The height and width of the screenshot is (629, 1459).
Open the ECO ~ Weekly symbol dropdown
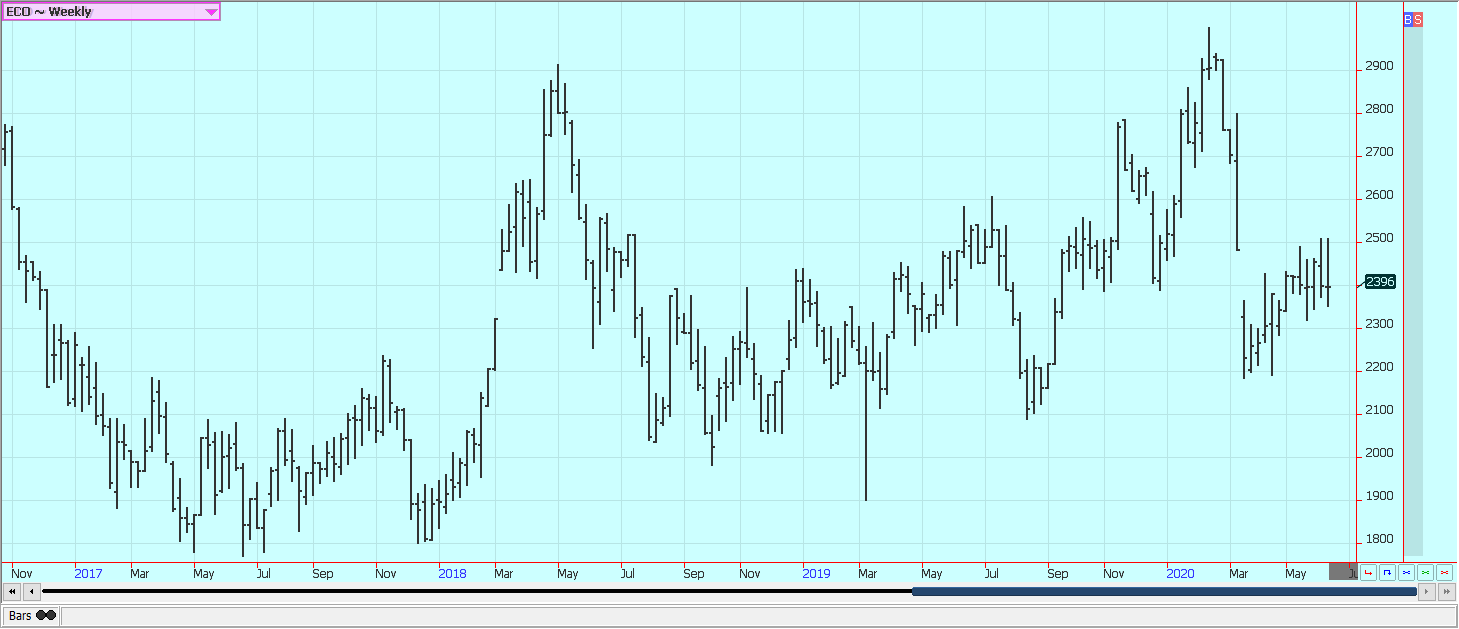pos(111,12)
